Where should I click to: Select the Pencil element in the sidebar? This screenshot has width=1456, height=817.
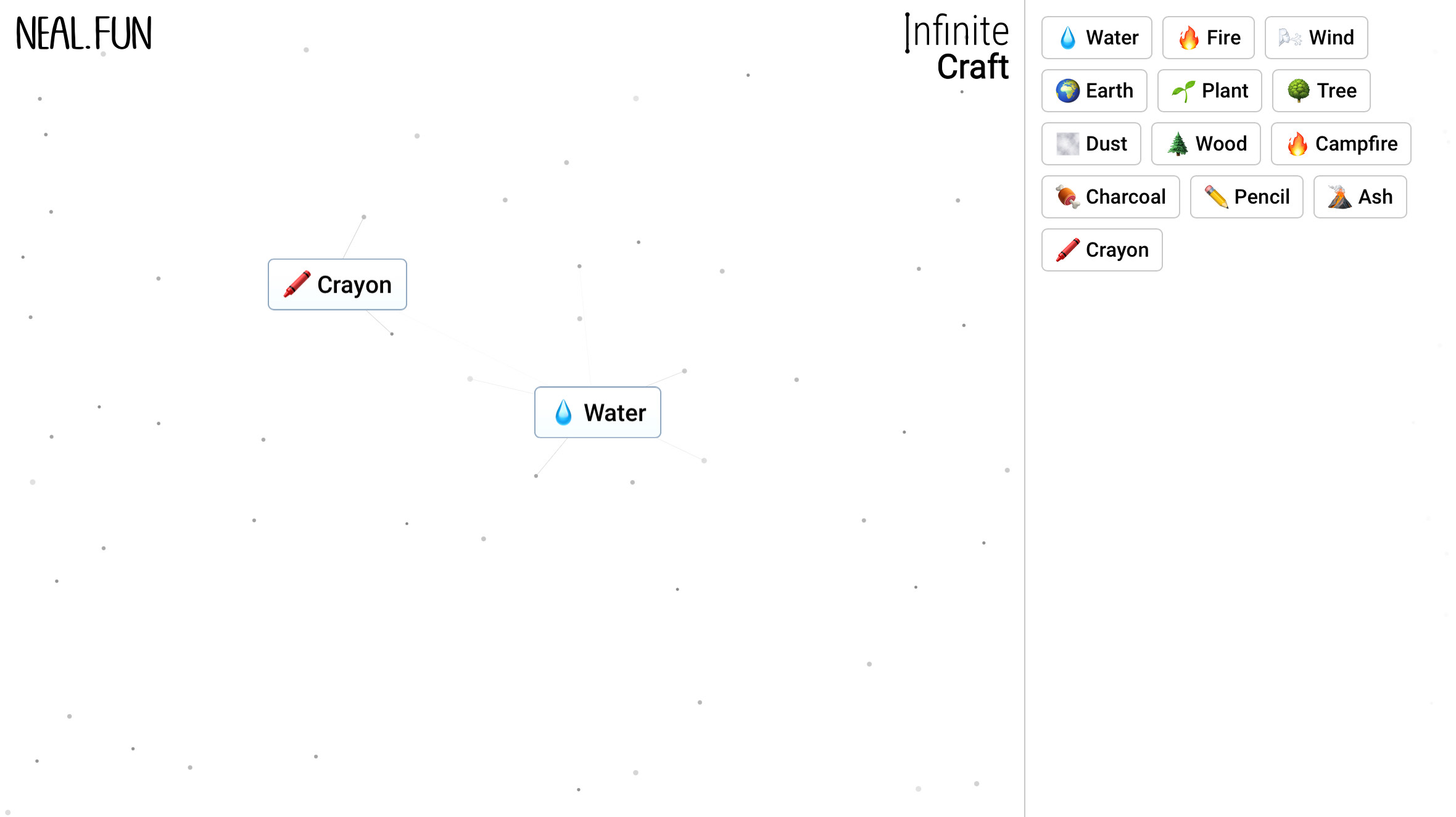(1246, 197)
